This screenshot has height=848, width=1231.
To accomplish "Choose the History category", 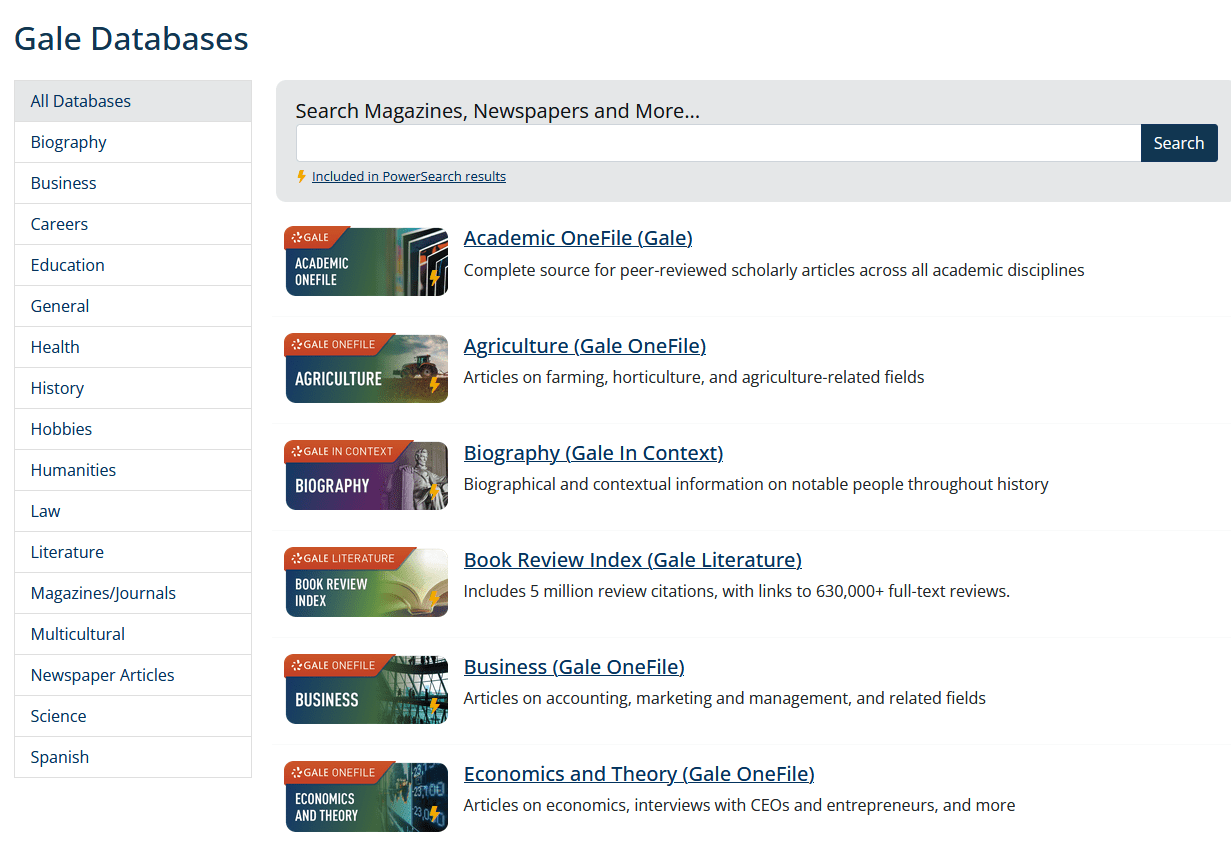I will (x=133, y=388).
